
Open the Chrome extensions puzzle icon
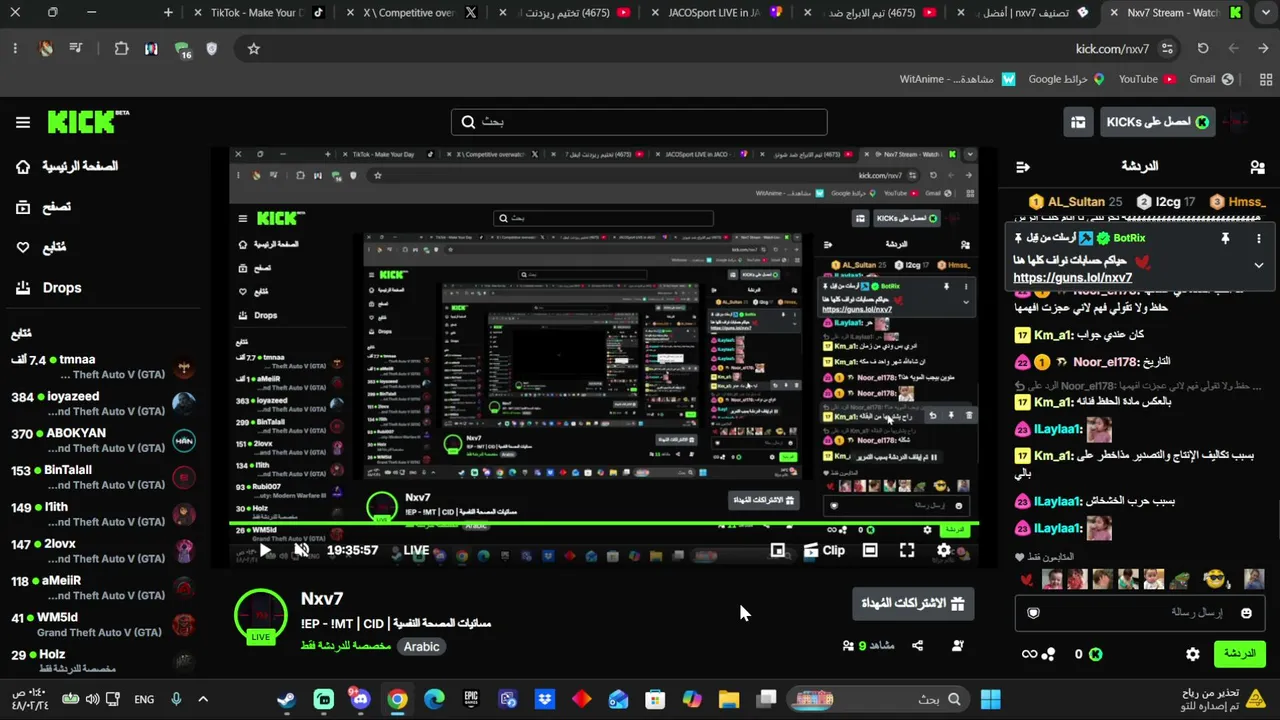click(121, 48)
